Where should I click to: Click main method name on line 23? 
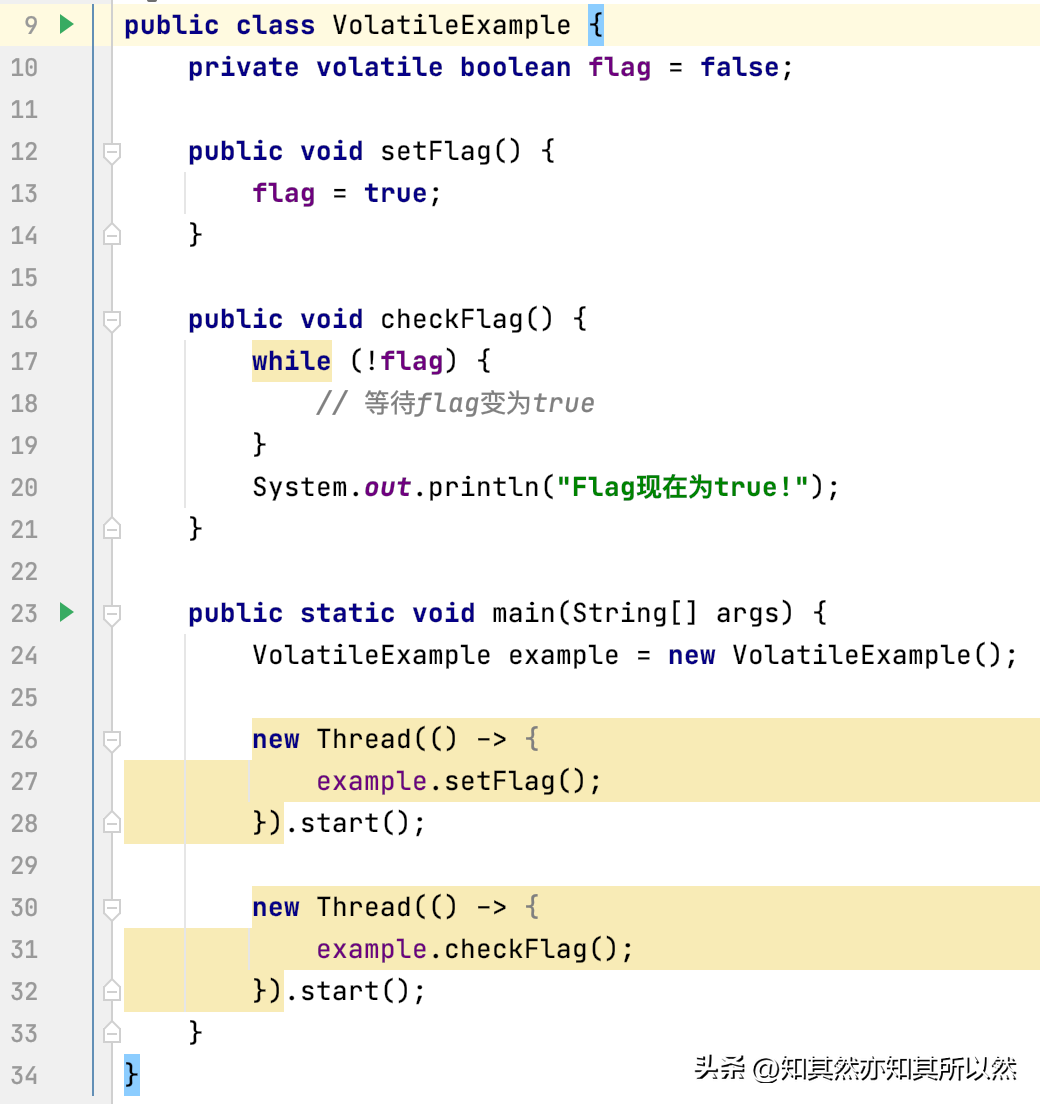point(523,613)
